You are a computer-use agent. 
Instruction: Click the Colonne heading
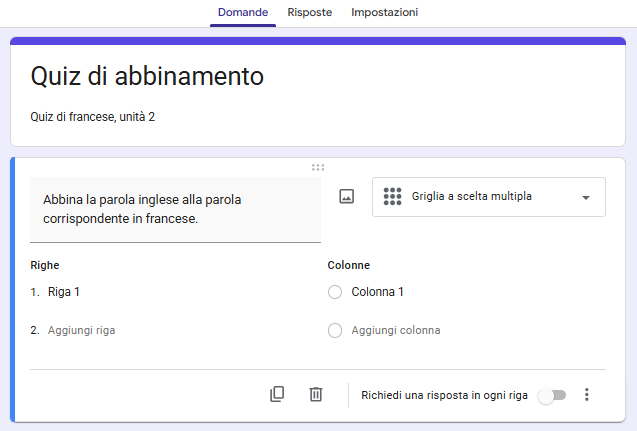tap(349, 265)
